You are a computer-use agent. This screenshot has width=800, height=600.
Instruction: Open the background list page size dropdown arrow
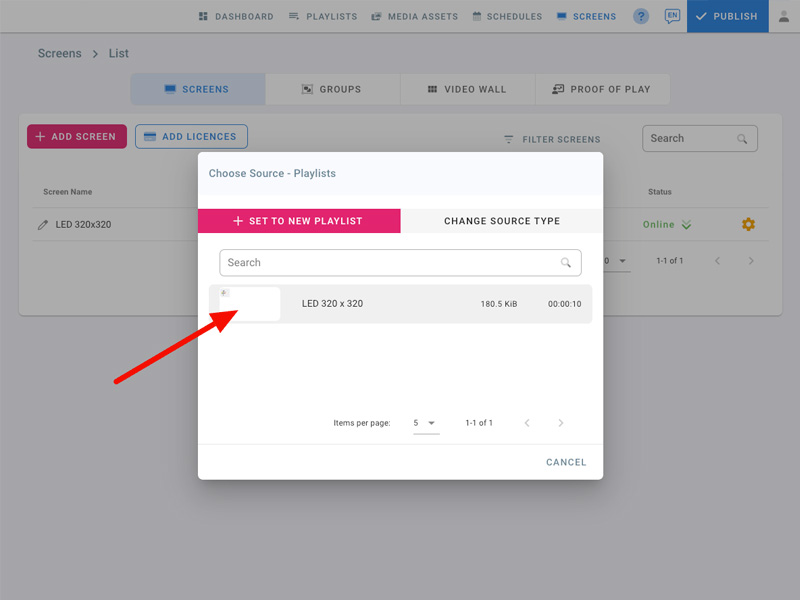click(623, 261)
